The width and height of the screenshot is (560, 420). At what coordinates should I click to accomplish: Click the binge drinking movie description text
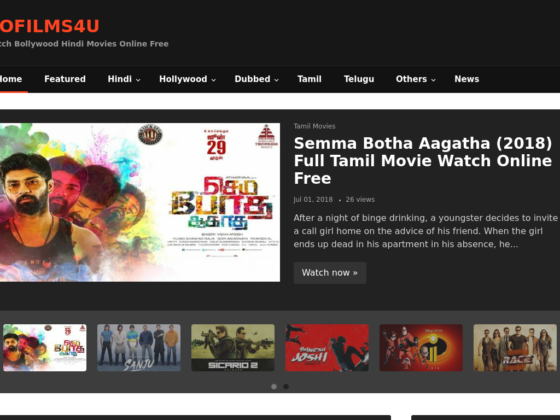[x=425, y=231]
